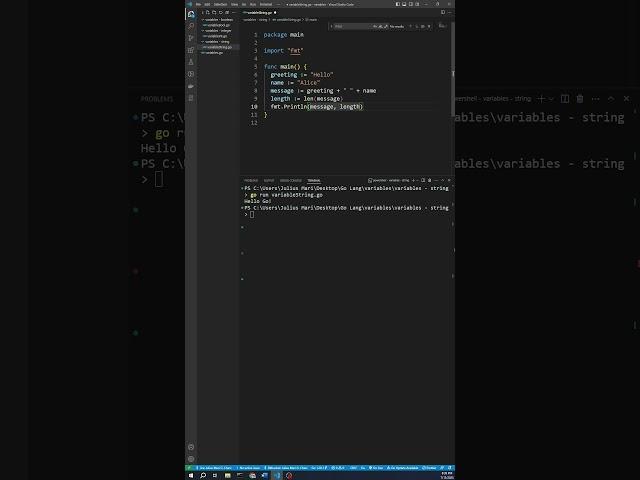This screenshot has height=480, width=640.
Task: Expand the variables - boolean folder
Action: (x=219, y=20)
